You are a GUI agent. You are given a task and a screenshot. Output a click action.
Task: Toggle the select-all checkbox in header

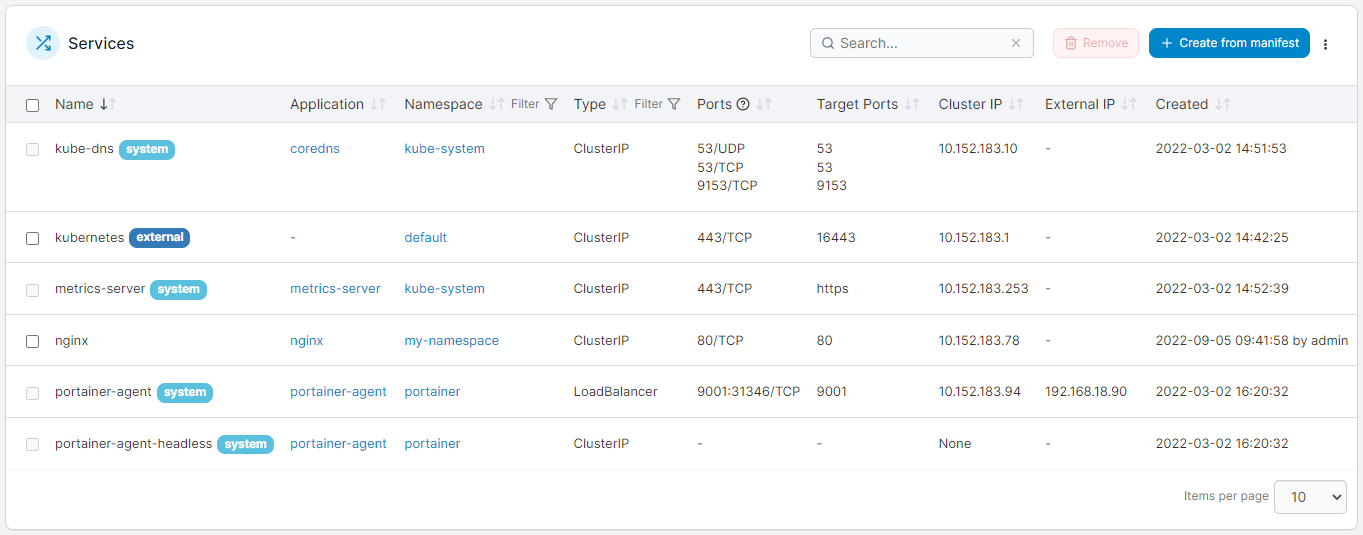[33, 105]
